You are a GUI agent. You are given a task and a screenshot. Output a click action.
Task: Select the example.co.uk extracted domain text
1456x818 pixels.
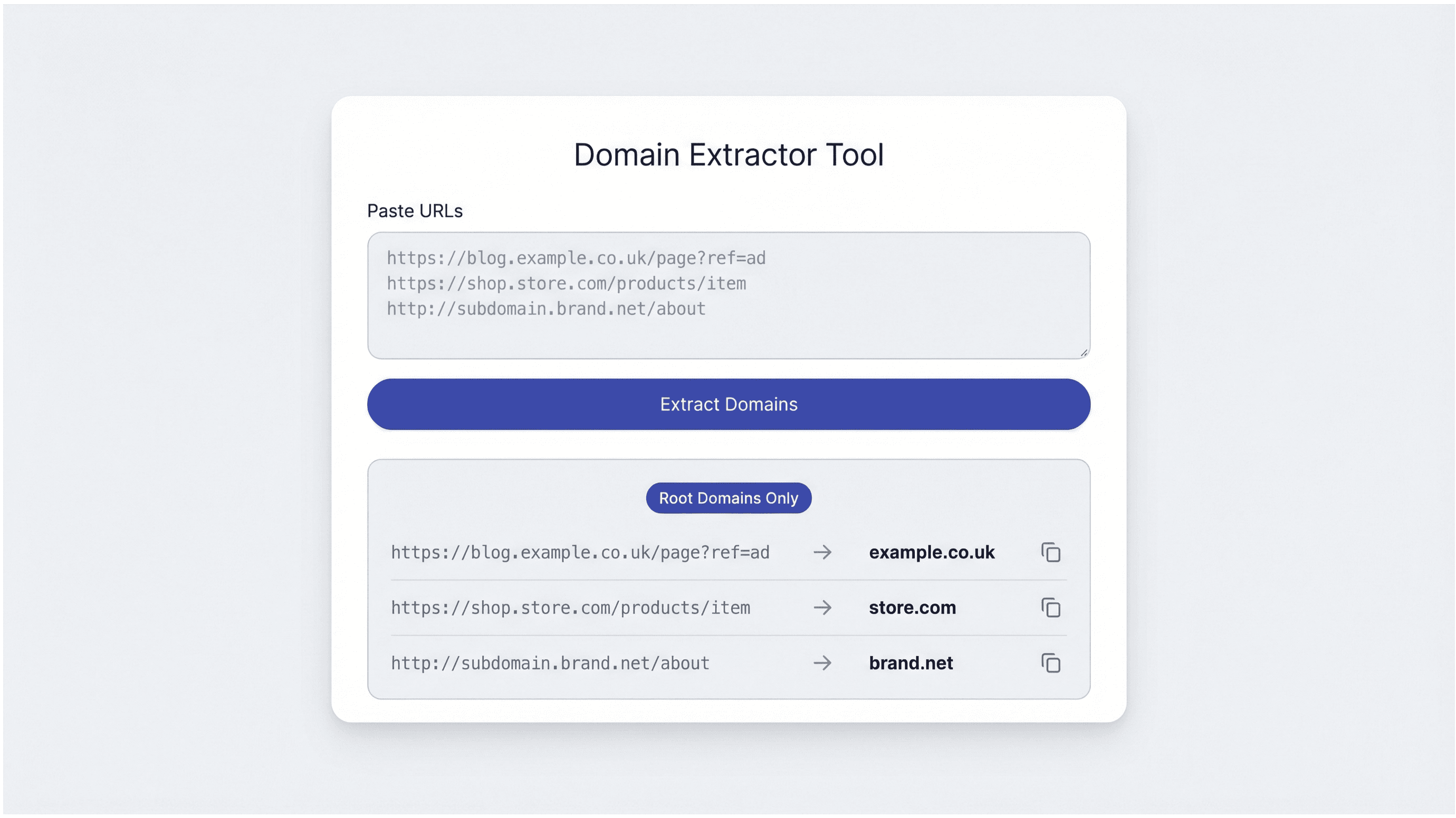(x=932, y=553)
